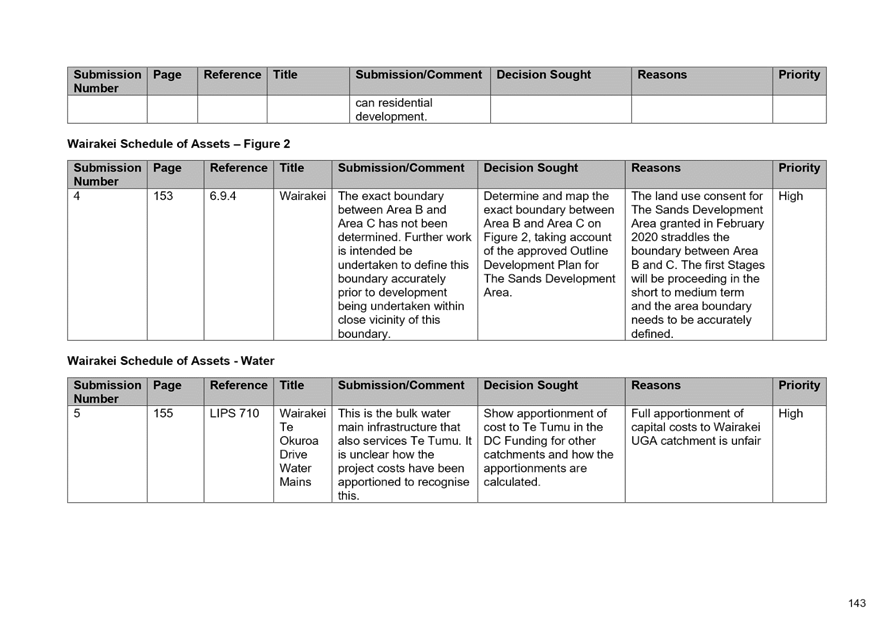Screen dimensions: 894x626
Task: Click "Submission/Comment" header in top table
Action: pyautogui.click(x=420, y=81)
